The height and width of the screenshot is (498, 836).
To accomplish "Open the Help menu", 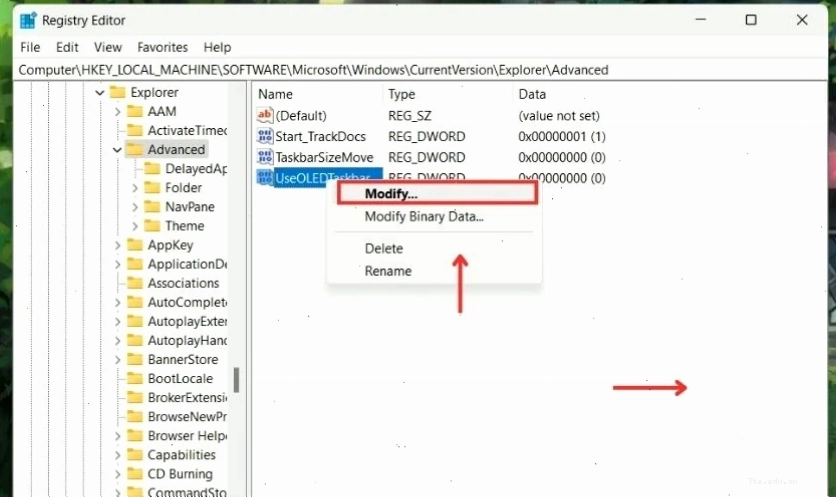I will click(x=217, y=47).
